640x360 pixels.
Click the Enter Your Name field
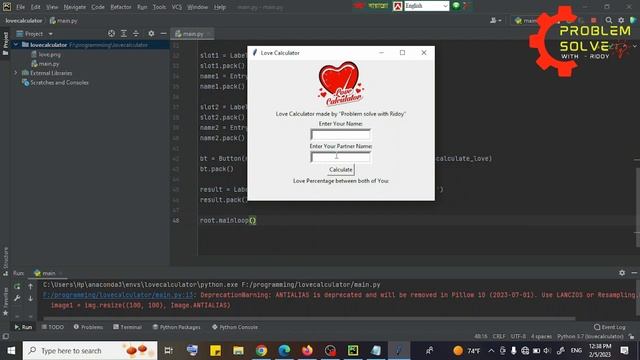click(340, 135)
